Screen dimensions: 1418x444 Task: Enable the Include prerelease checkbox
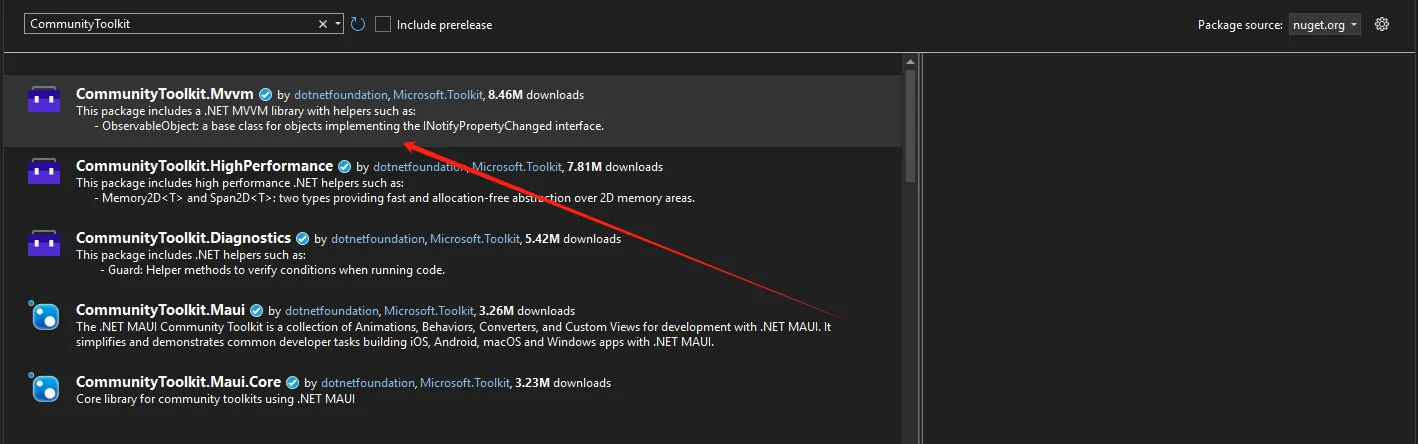(383, 24)
